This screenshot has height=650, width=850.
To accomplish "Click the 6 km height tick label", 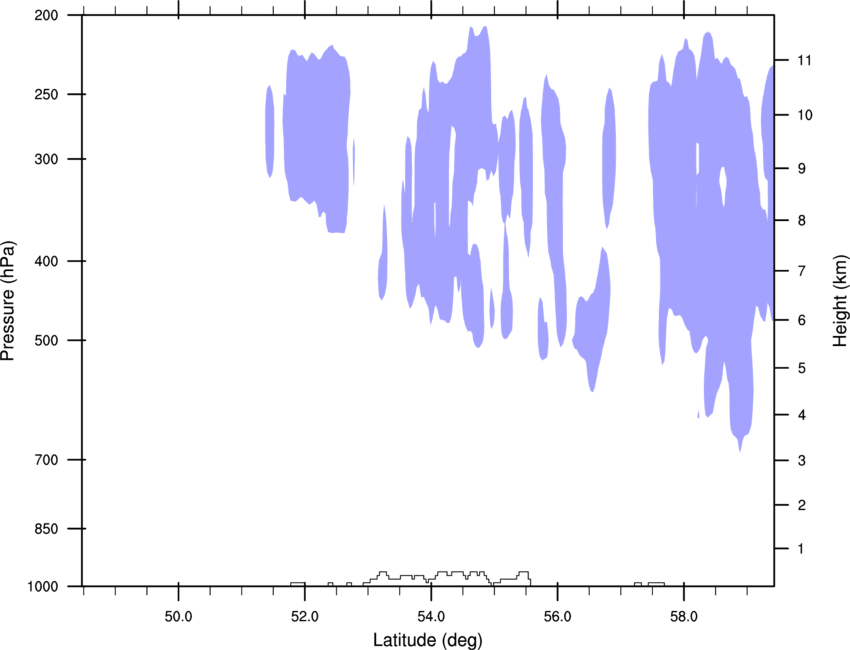I will (x=802, y=320).
